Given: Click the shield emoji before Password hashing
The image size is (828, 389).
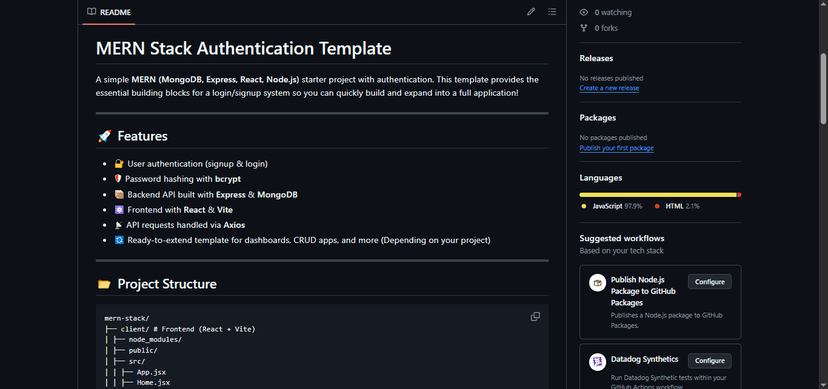Looking at the screenshot, I should (118, 179).
